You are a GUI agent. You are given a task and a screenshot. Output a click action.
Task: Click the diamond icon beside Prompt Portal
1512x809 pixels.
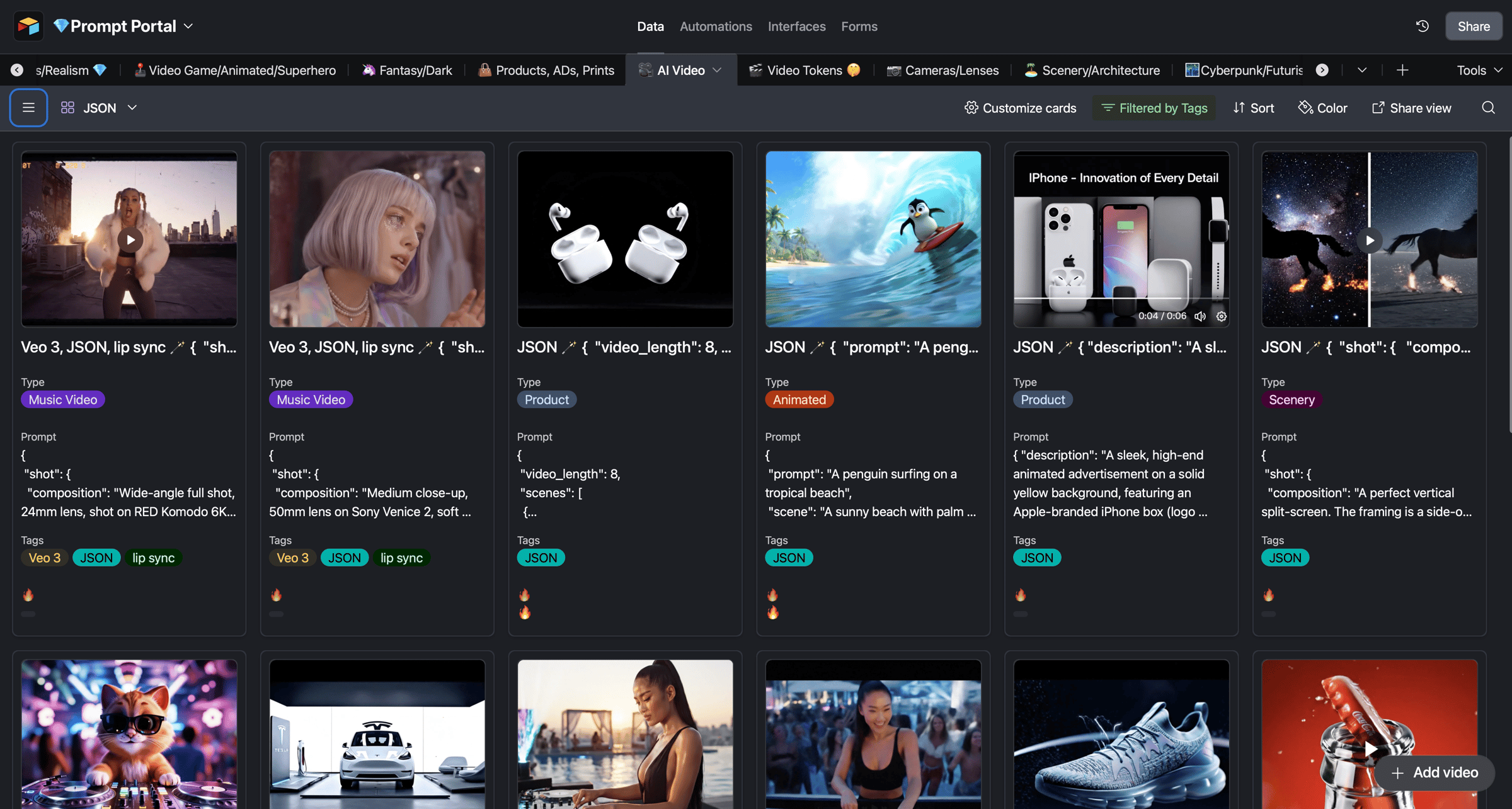[x=61, y=26]
